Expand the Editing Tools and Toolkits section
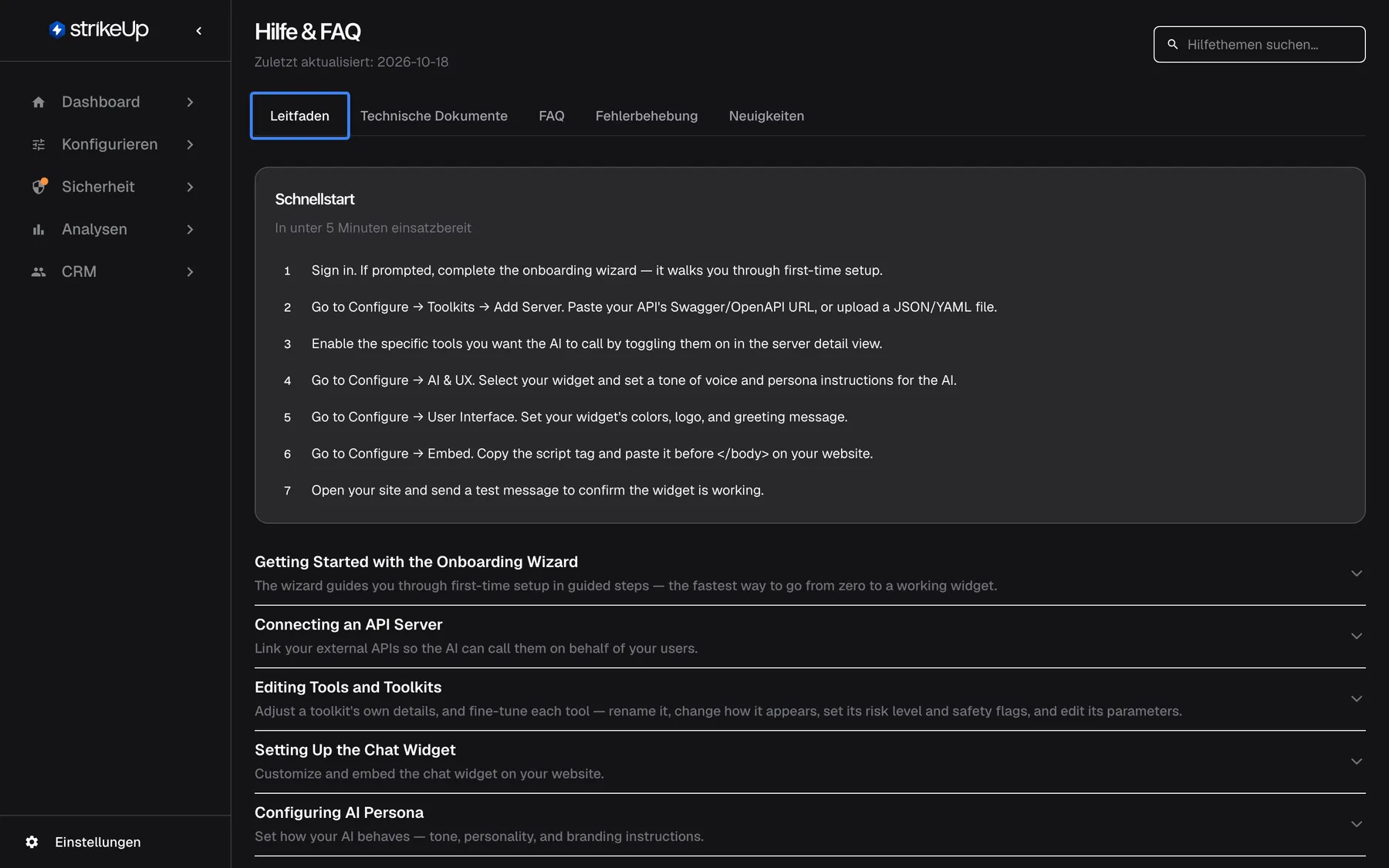Screen dimensions: 1389x868 [x=810, y=699]
